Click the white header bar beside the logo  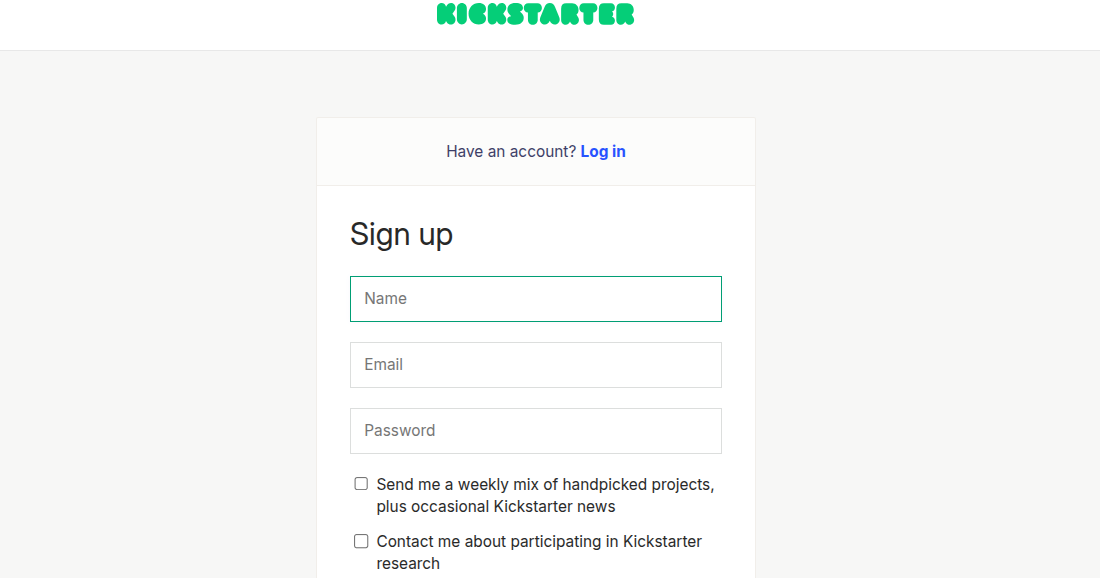pos(210,25)
